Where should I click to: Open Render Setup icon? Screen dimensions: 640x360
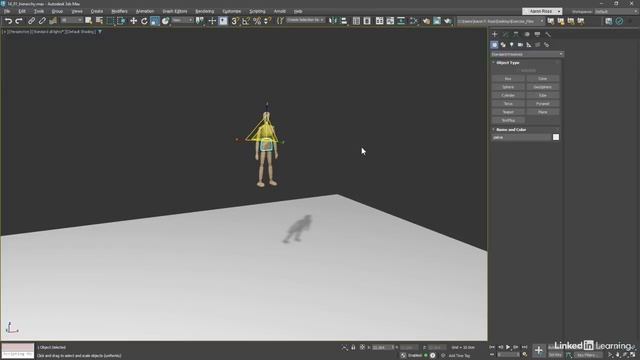point(426,21)
